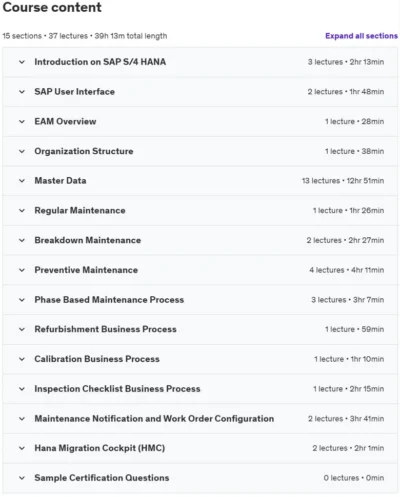Expand the Introduction on SAP S/4 HANA chevron
Viewport: 400px width, 497px height.
[x=22, y=62]
